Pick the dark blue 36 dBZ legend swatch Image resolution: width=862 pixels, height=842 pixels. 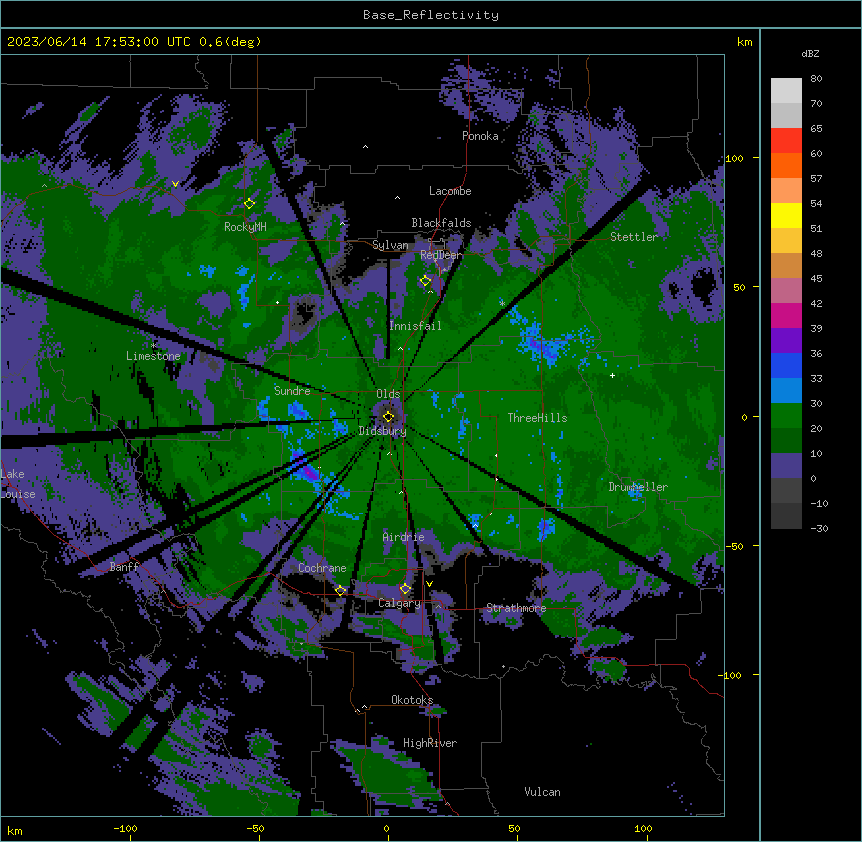click(786, 365)
